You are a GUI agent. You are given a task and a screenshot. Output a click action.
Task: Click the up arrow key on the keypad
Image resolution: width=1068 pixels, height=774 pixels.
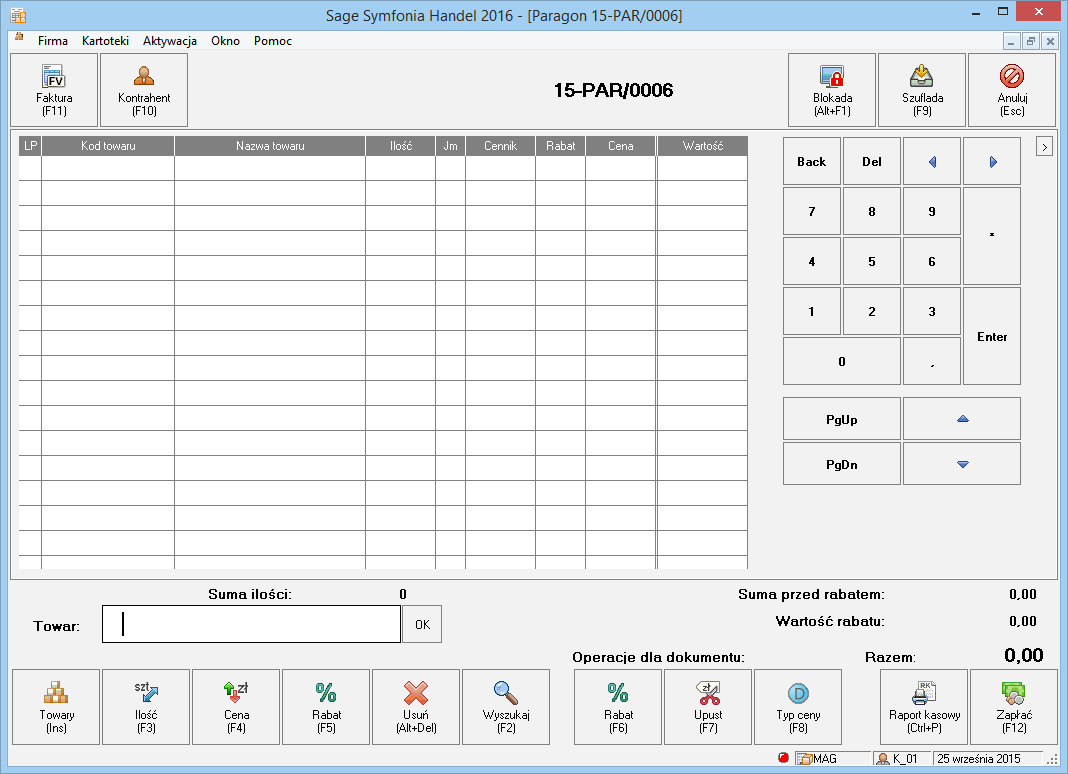point(962,419)
